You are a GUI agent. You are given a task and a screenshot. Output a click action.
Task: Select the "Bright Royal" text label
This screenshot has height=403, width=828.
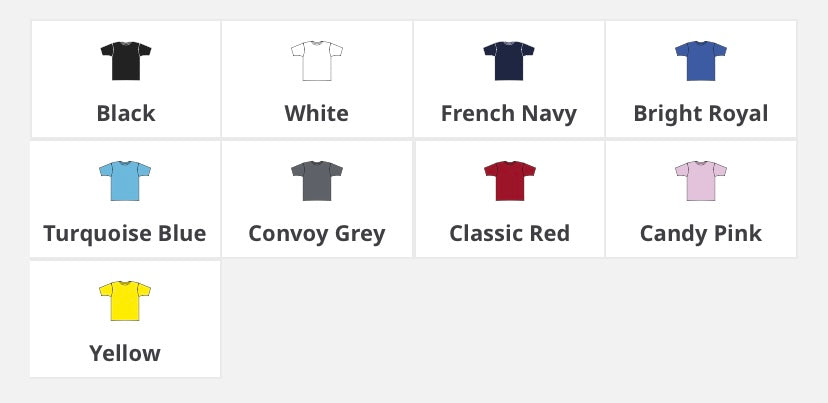[x=701, y=115]
